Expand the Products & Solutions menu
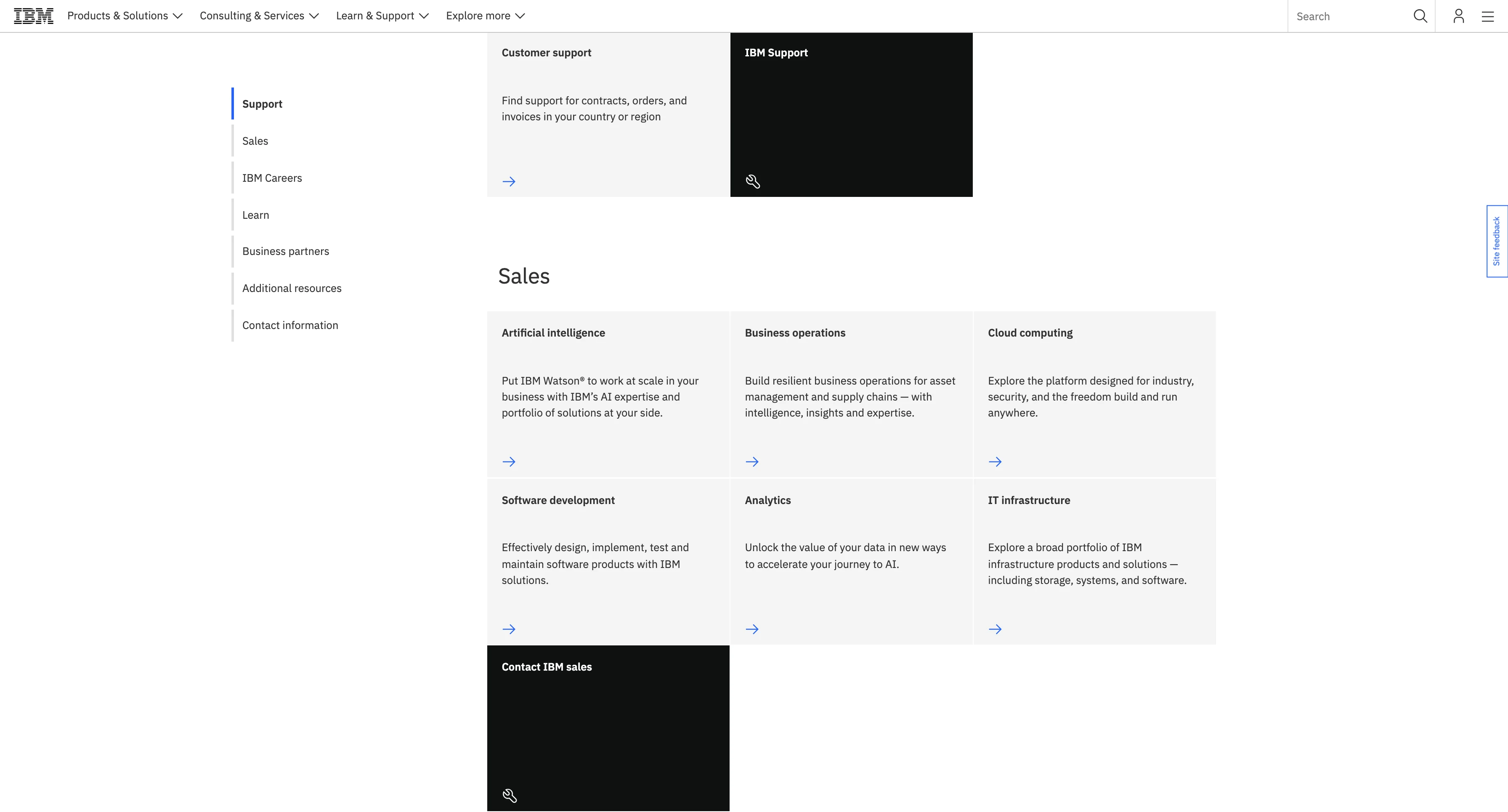Viewport: 1508px width, 812px height. click(125, 16)
